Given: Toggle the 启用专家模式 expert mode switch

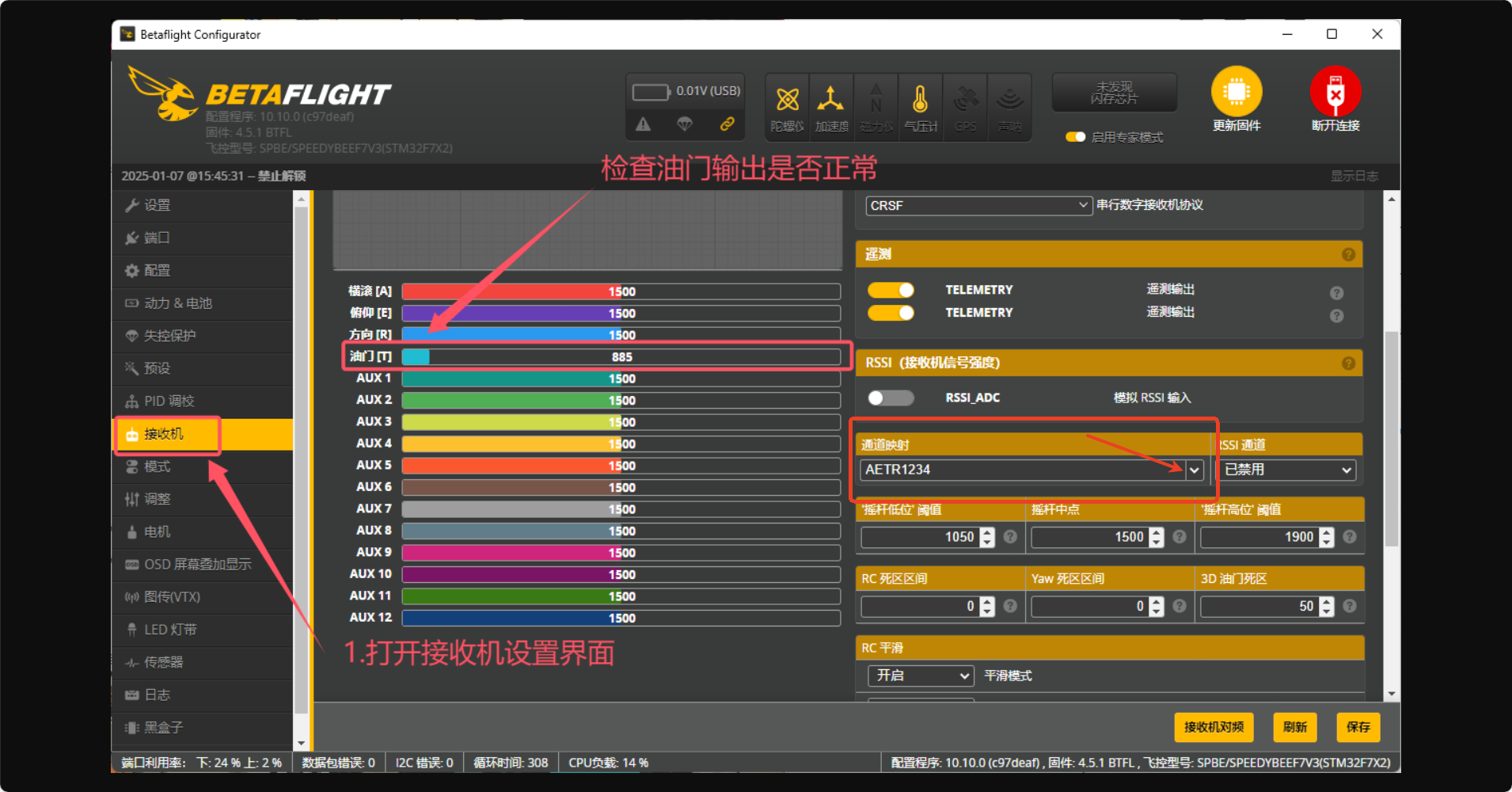Looking at the screenshot, I should [1075, 137].
